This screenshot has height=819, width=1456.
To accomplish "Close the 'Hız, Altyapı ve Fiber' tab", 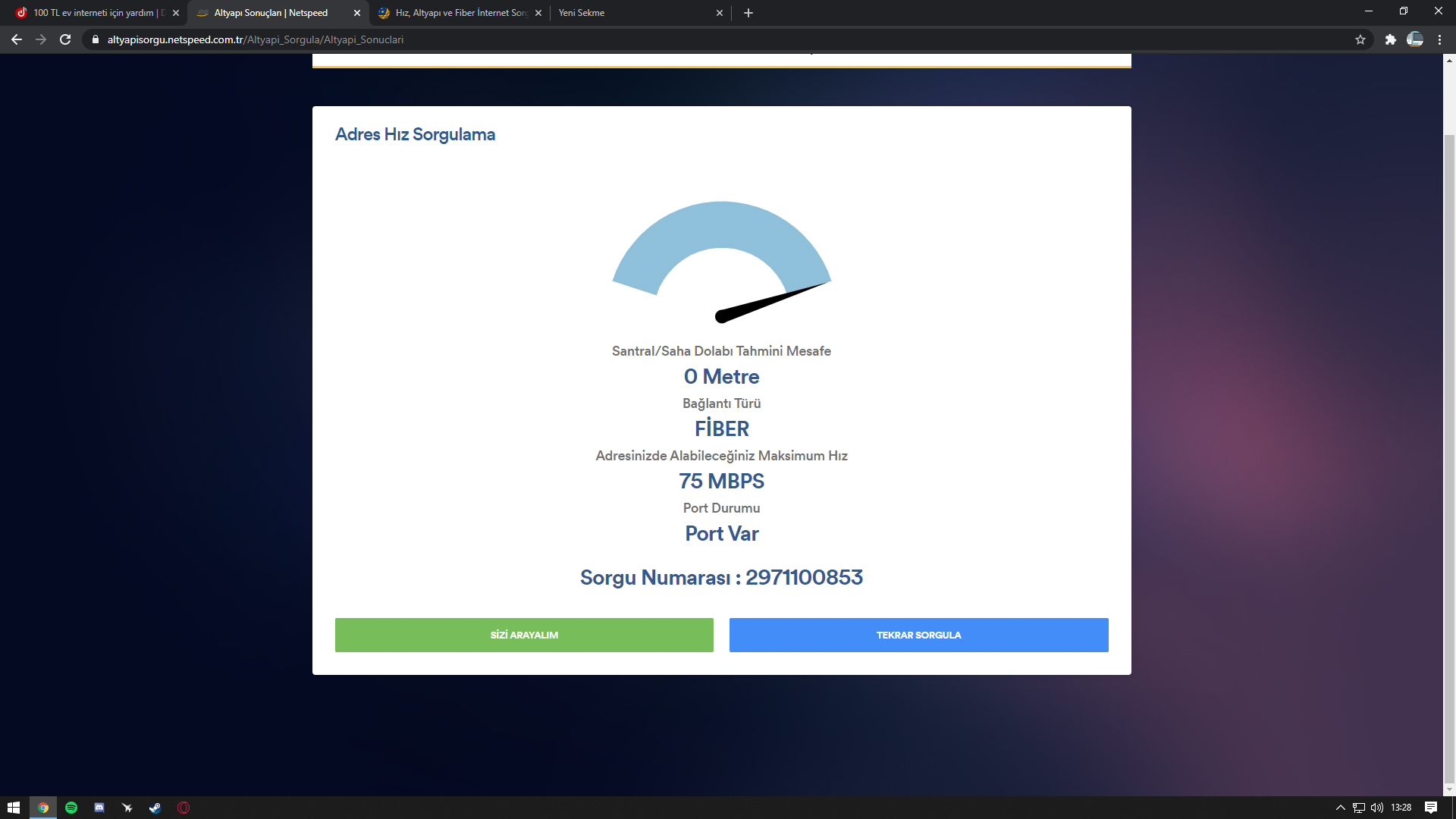I will pyautogui.click(x=538, y=13).
